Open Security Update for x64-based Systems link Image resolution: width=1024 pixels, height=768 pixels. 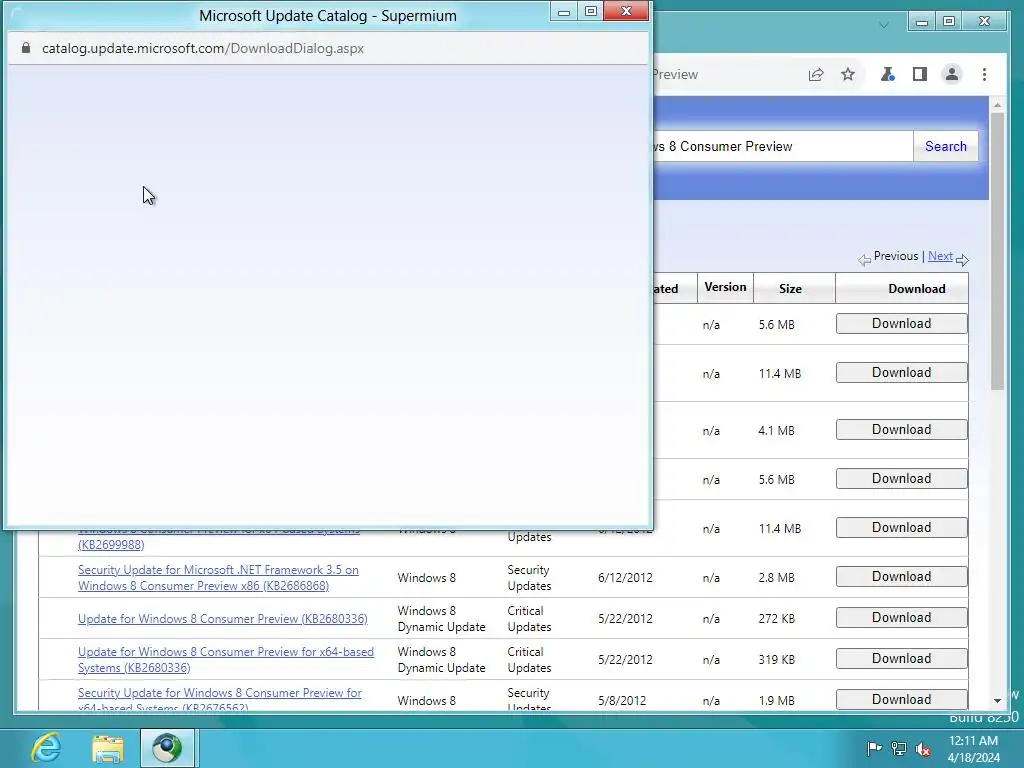pos(219,699)
